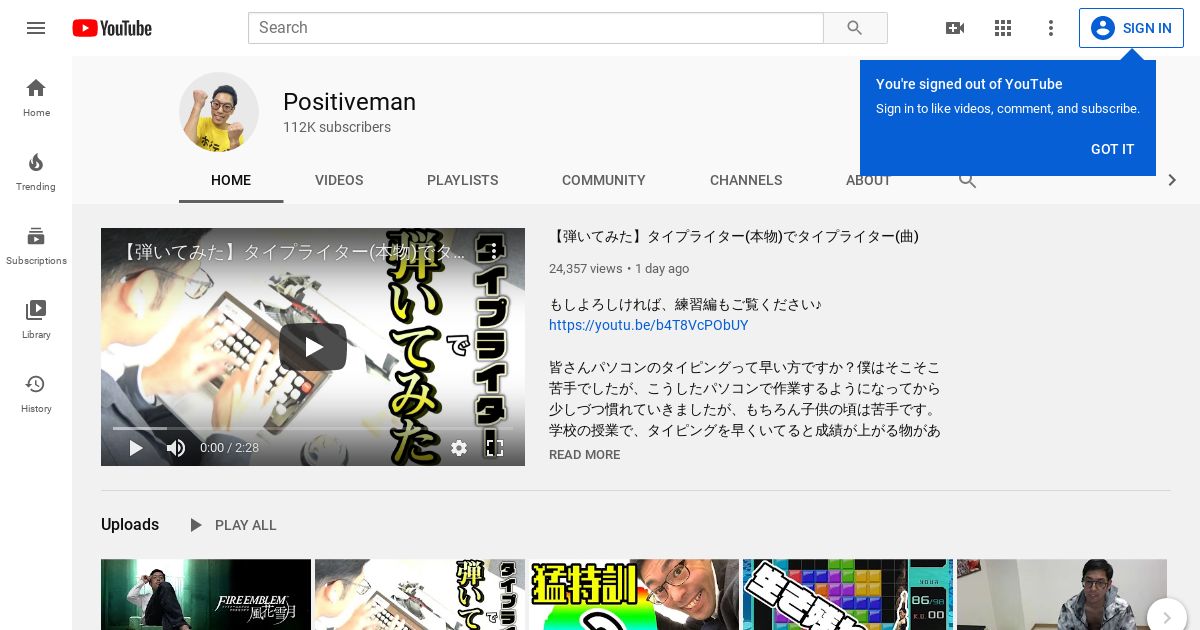This screenshot has width=1200, height=630.
Task: Click the YouTube logo
Action: point(112,28)
